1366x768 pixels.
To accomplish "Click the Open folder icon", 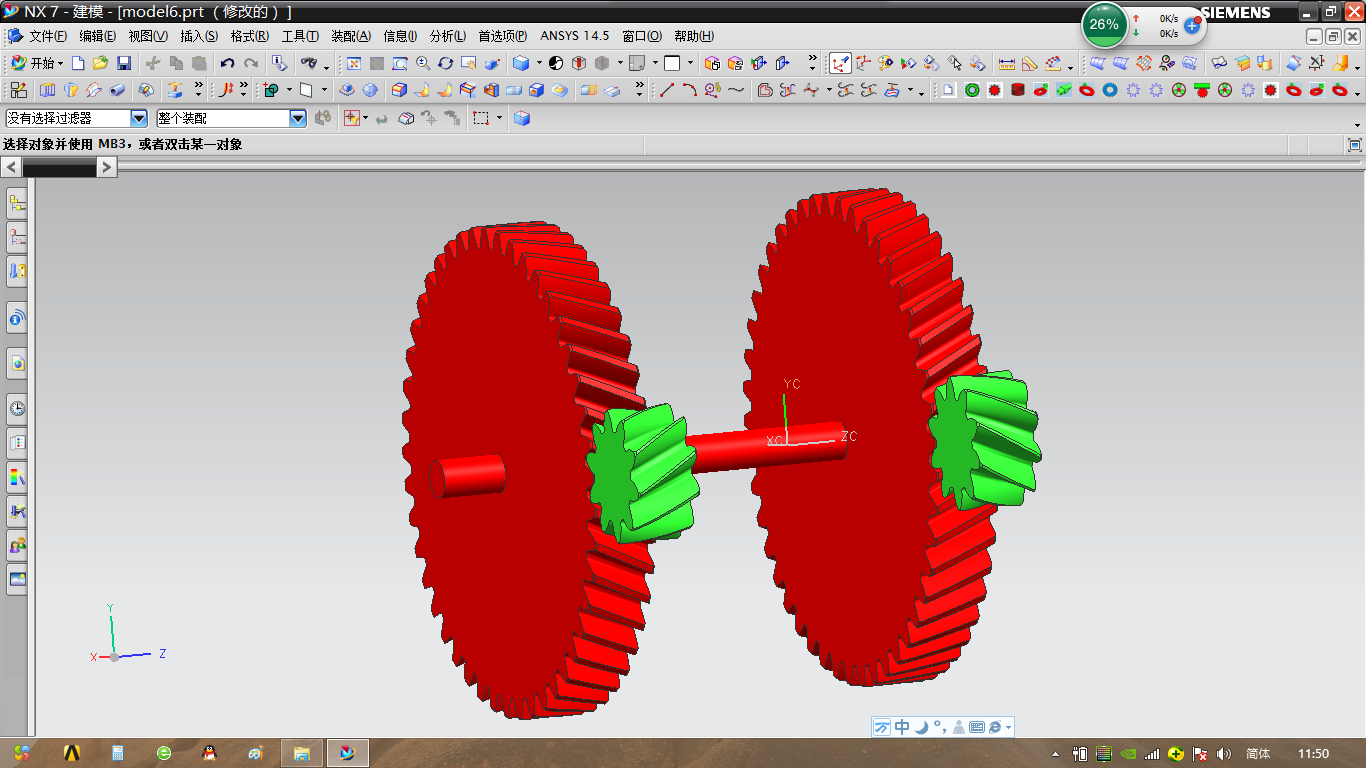I will pyautogui.click(x=100, y=63).
